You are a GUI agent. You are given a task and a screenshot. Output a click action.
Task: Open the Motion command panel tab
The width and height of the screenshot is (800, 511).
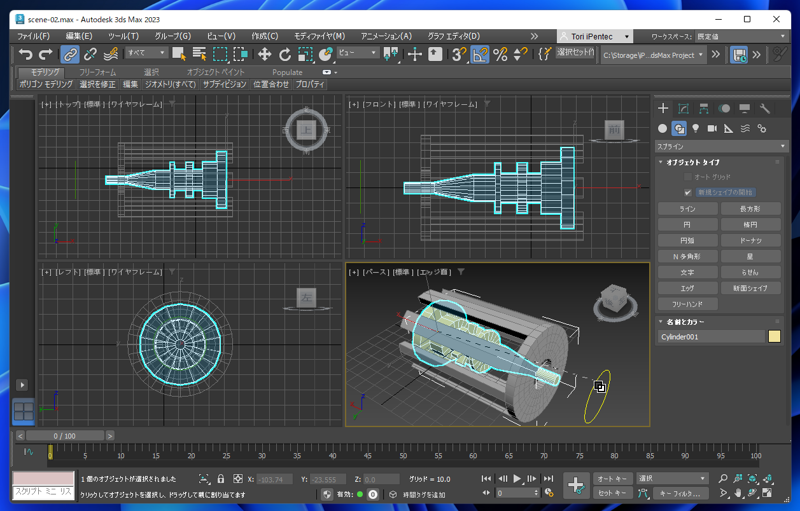724,108
